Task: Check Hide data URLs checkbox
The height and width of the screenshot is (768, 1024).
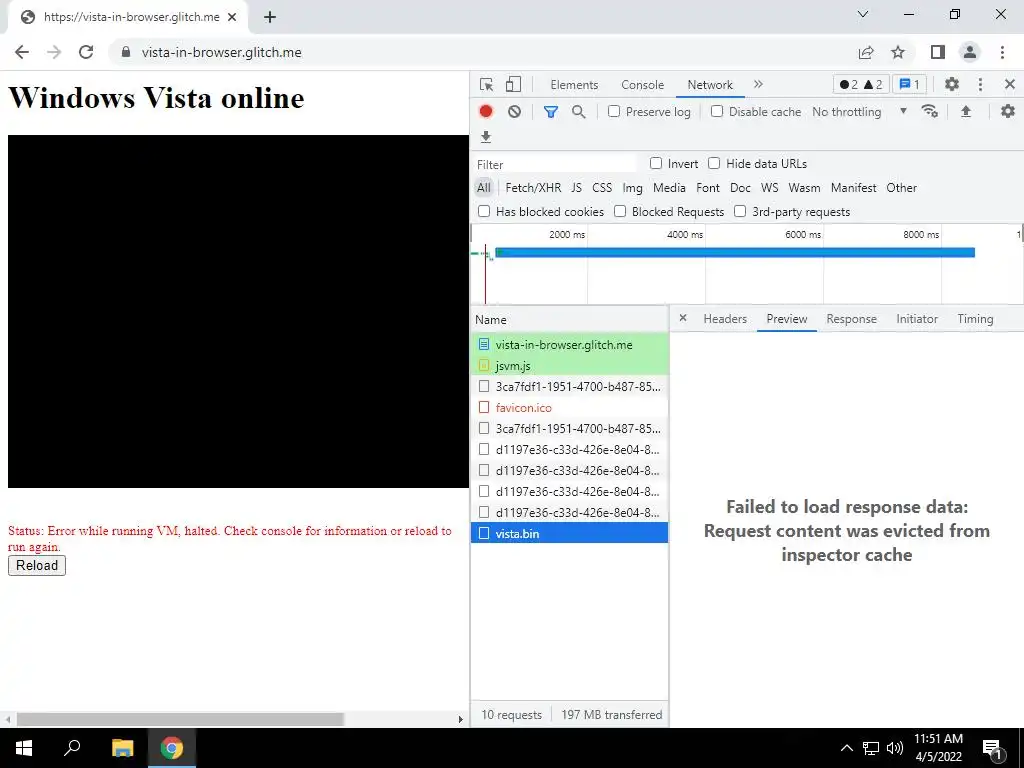Action: pyautogui.click(x=714, y=163)
